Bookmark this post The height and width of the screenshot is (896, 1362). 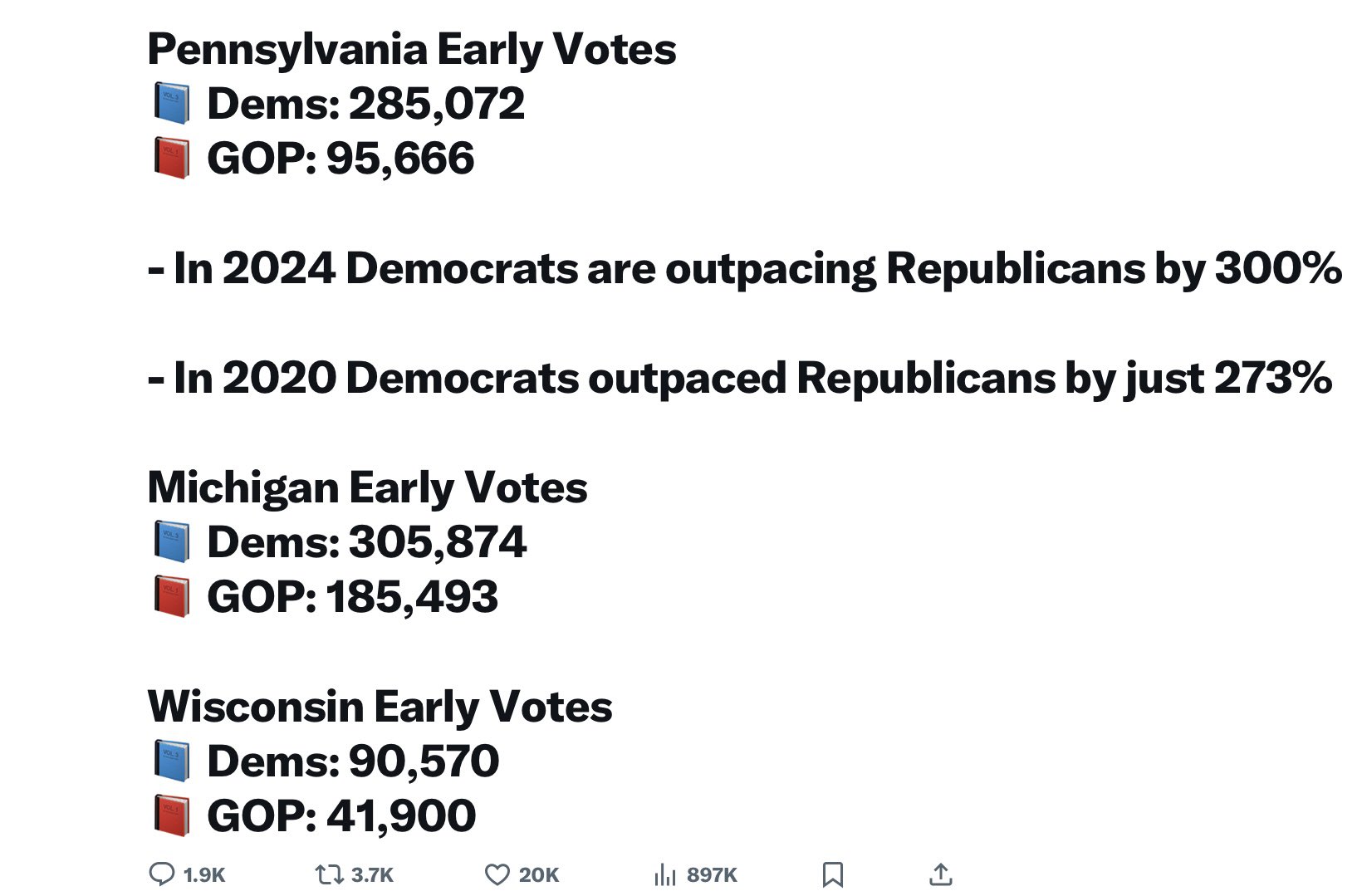(832, 874)
